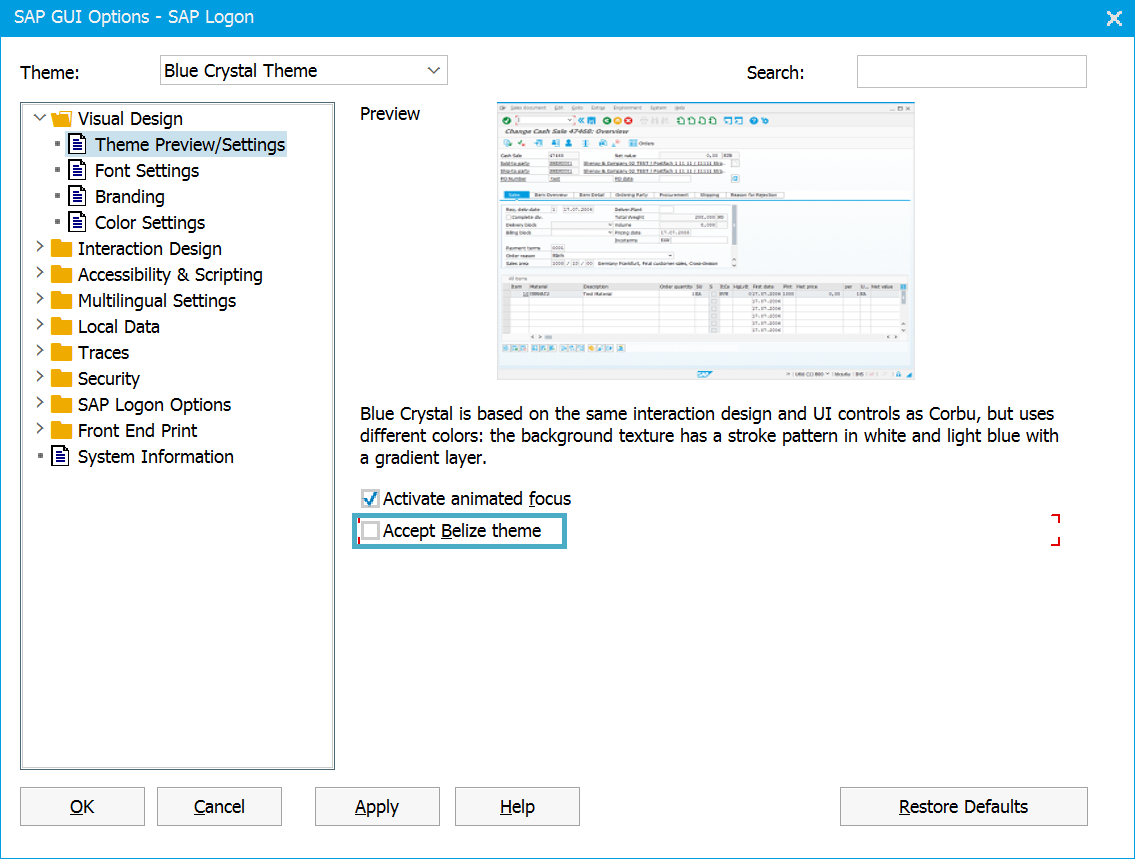
Task: Close the SAP GUI Options window
Action: pos(1114,18)
